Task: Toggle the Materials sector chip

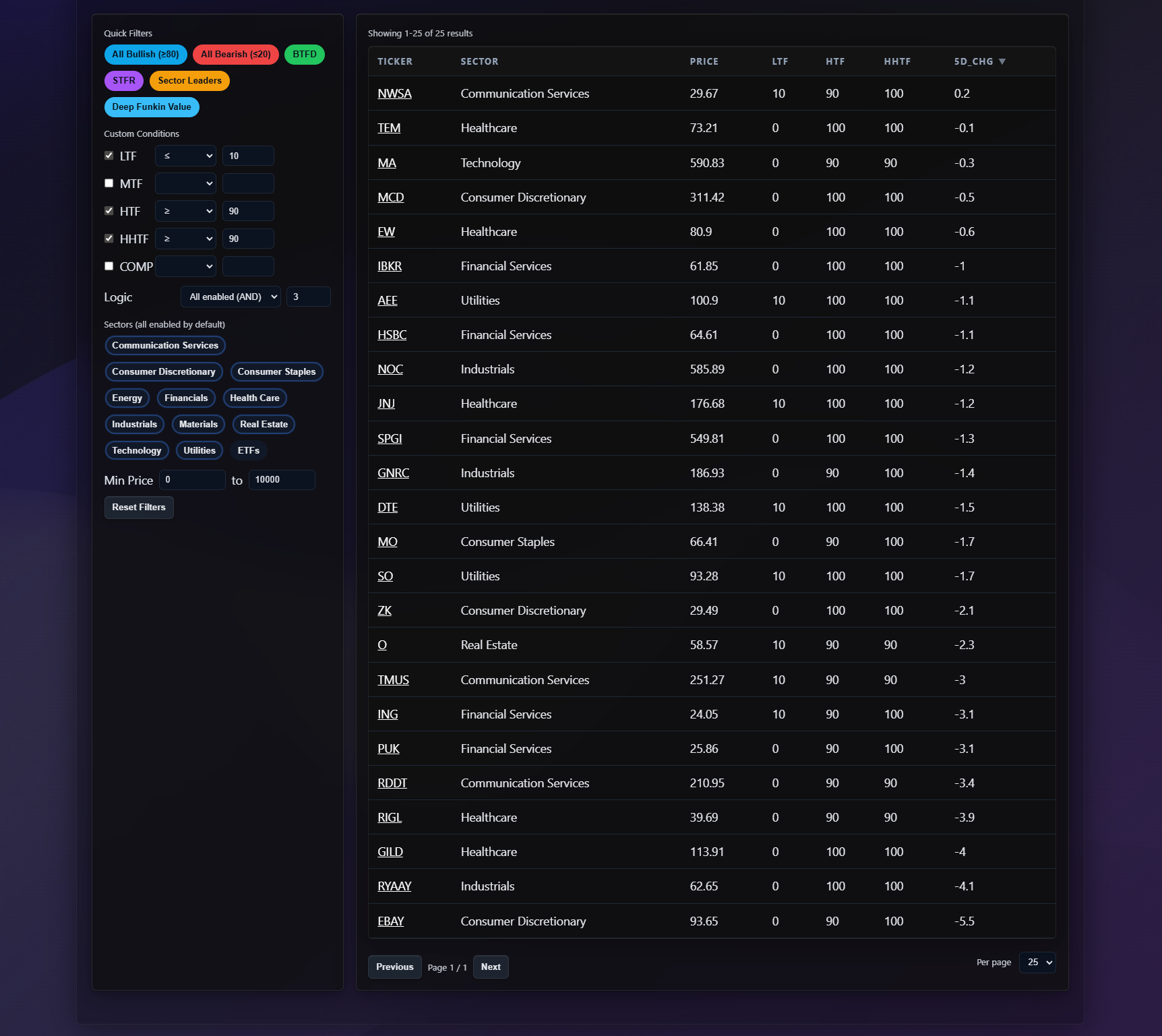Action: [198, 425]
